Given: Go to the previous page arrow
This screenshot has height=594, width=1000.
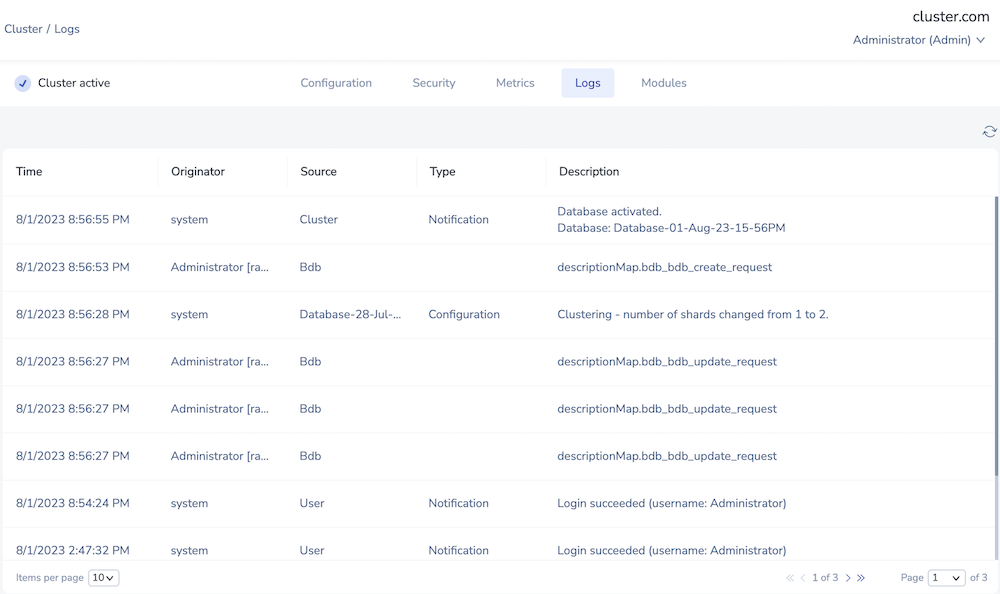Looking at the screenshot, I should (x=803, y=578).
